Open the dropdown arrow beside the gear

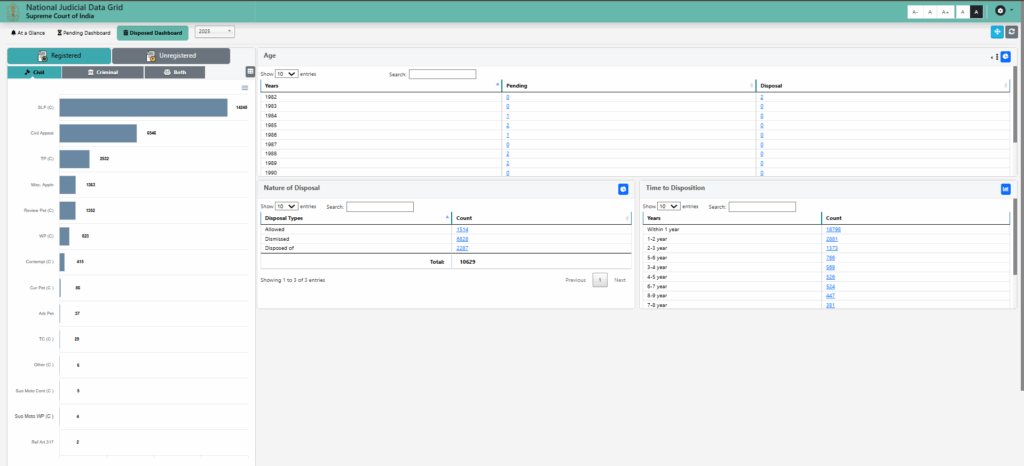click(1012, 10)
